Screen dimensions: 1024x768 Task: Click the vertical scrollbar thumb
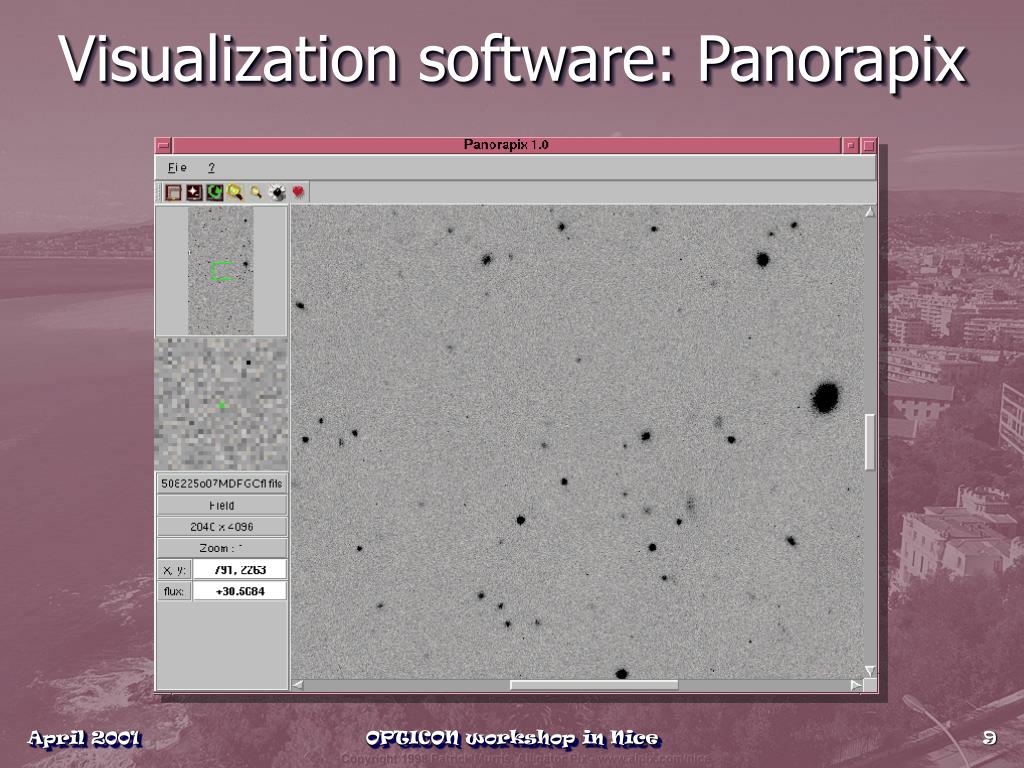point(870,441)
